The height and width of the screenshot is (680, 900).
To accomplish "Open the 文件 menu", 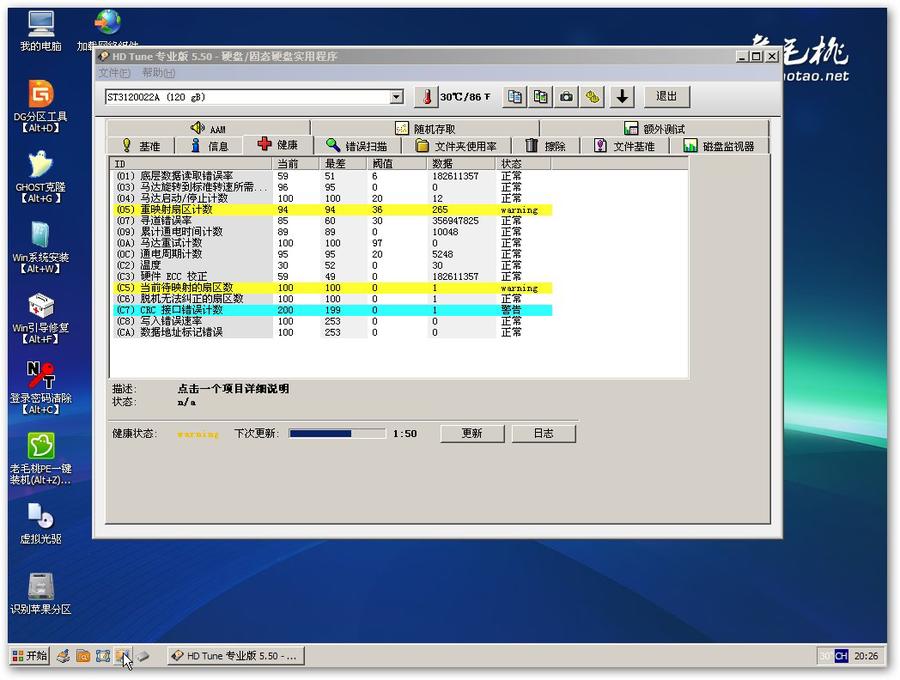I will tap(114, 73).
